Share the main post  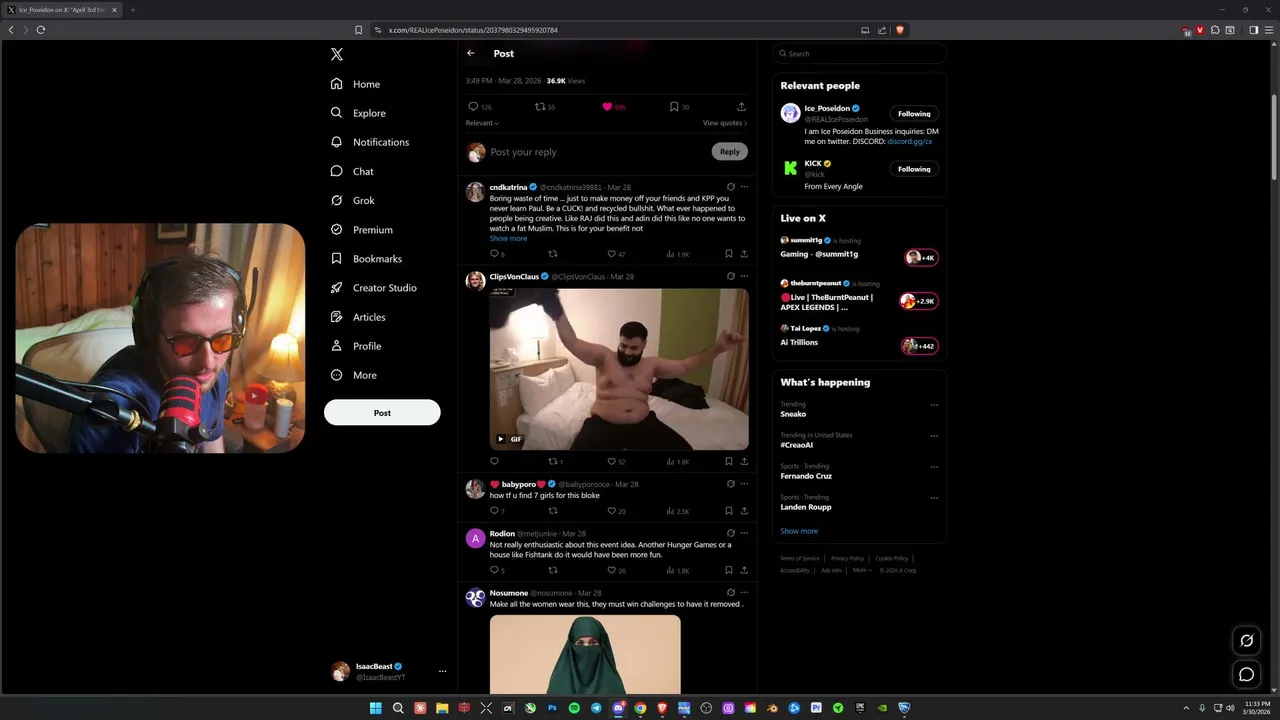click(741, 106)
